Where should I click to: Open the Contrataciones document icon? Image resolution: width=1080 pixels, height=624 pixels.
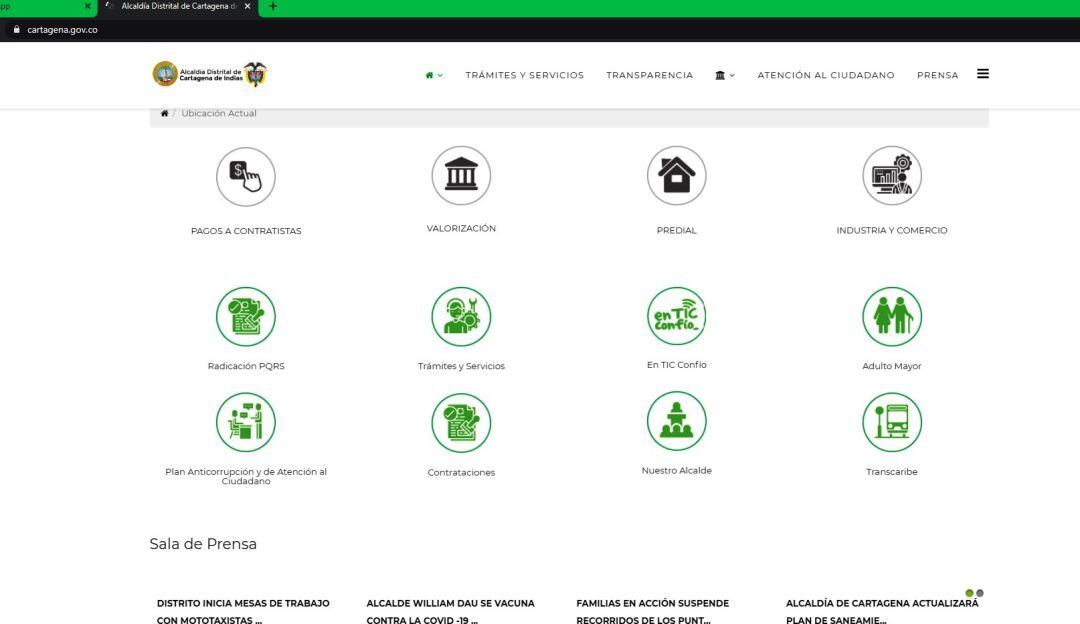coord(461,421)
